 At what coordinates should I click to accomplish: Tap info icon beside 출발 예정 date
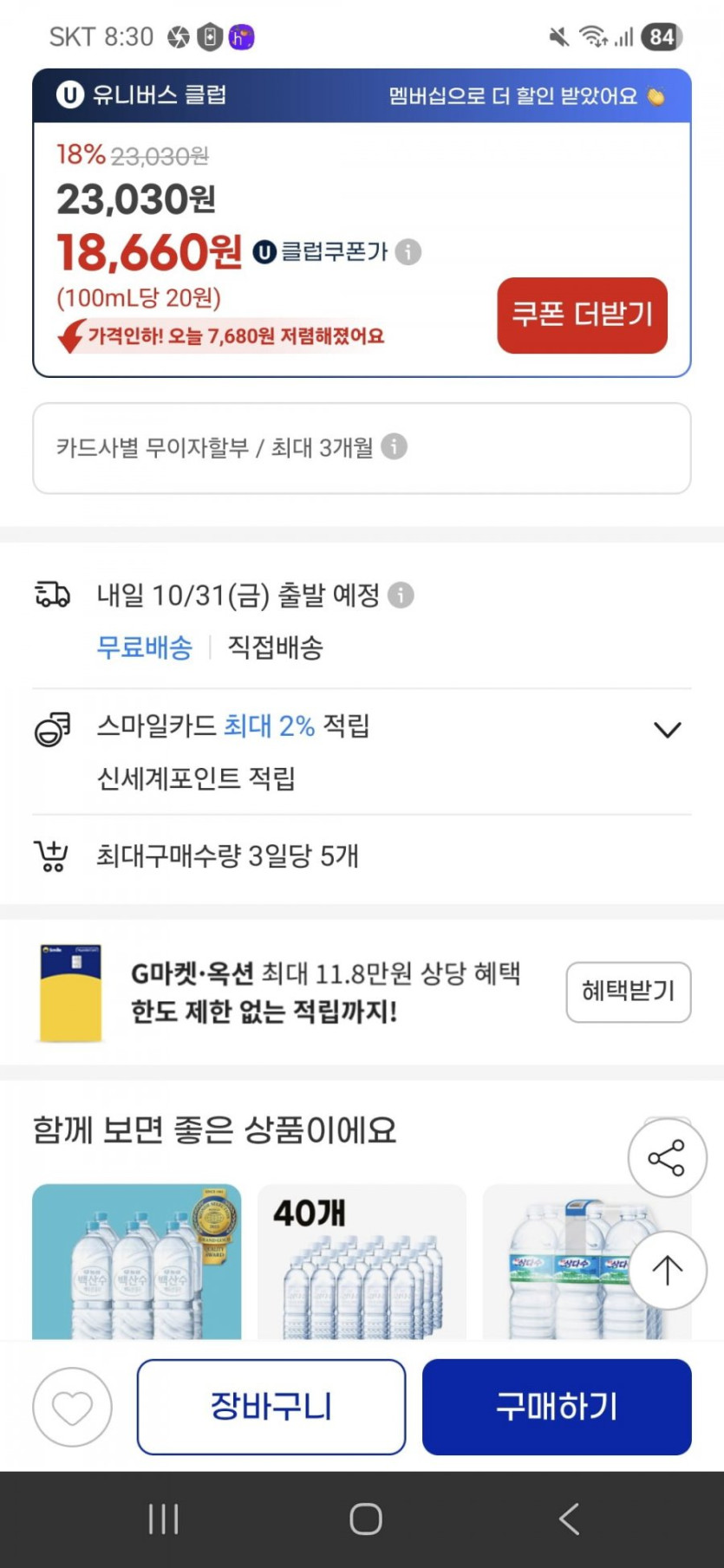pos(401,595)
